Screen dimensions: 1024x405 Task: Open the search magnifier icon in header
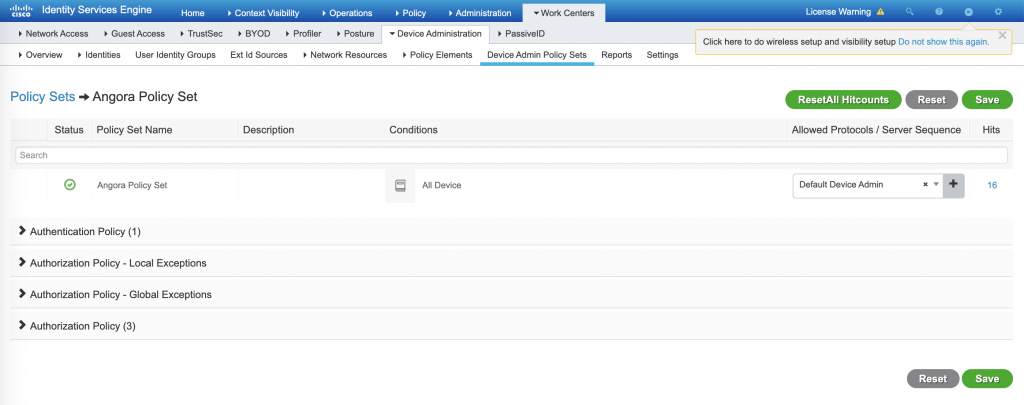pos(909,12)
